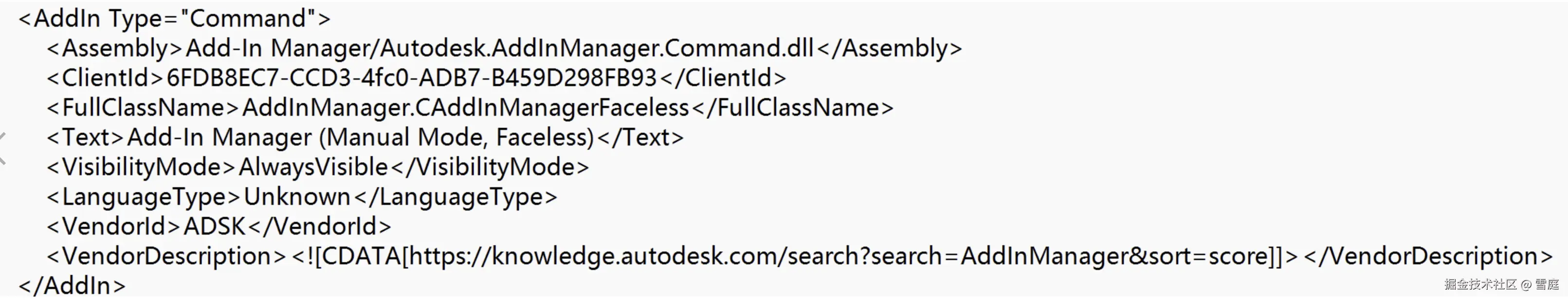Click the opening <VisibilityMode> tag

[141, 167]
